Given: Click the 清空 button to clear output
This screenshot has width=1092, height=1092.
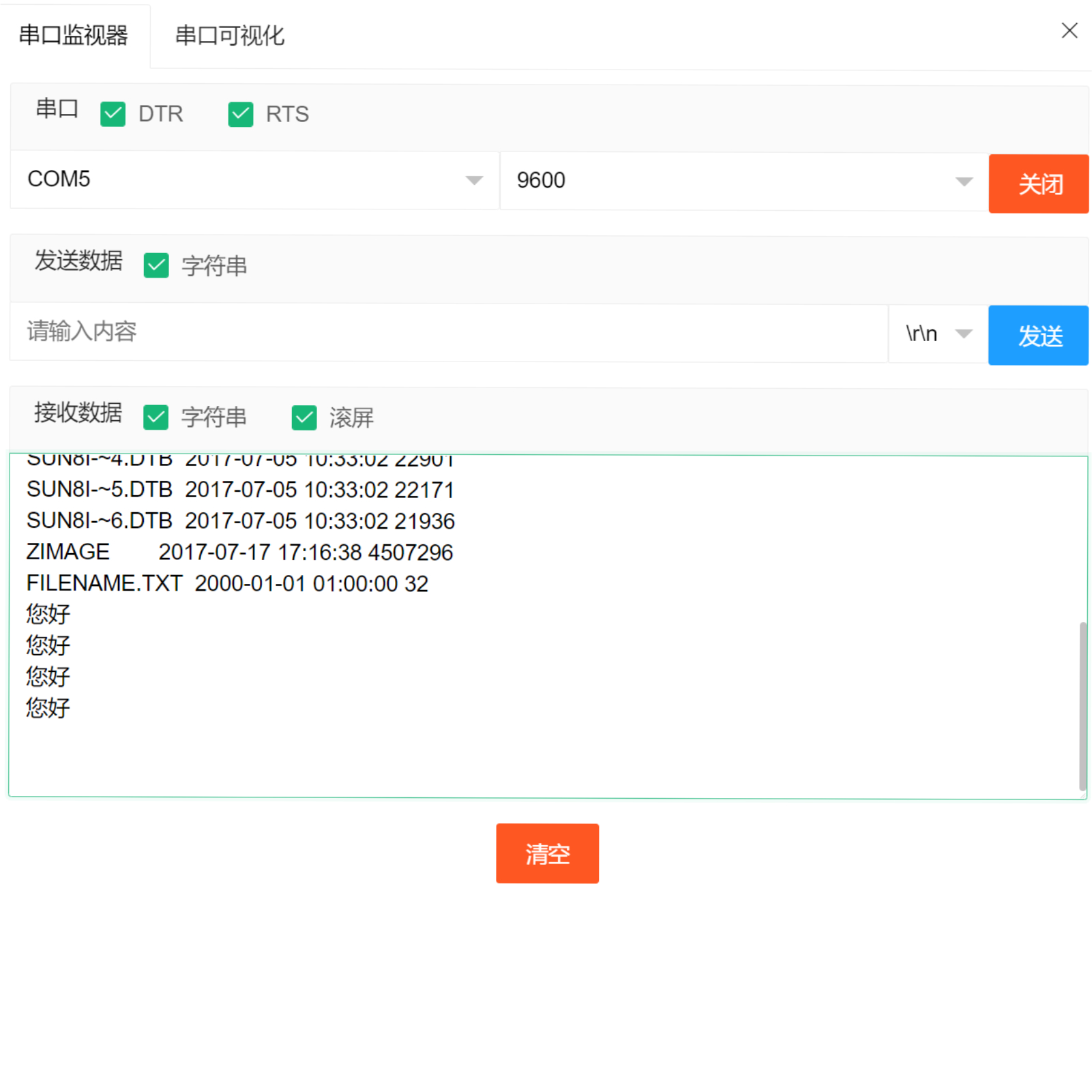Looking at the screenshot, I should pyautogui.click(x=547, y=853).
